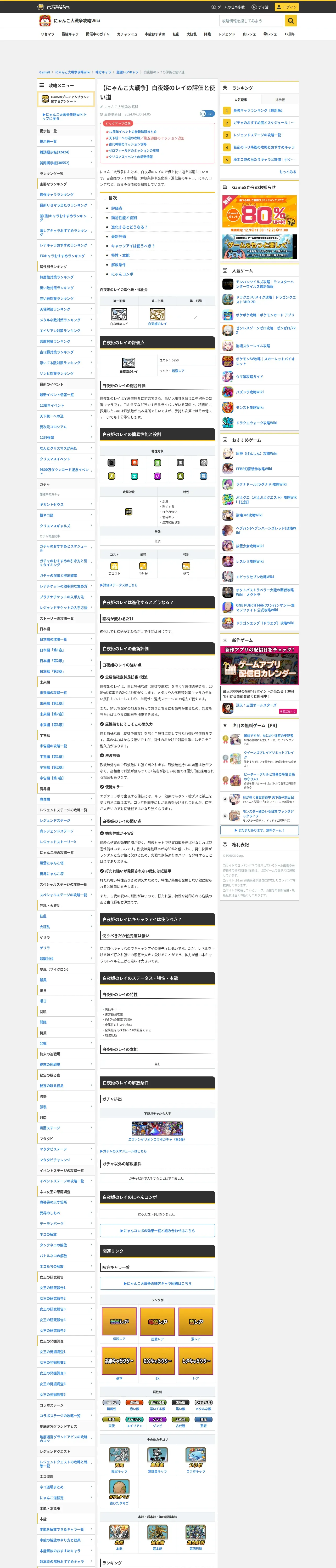The width and height of the screenshot is (336, 1568).
Task: Expand 12周年イベント sidebar item
Action: pyautogui.click(x=66, y=405)
